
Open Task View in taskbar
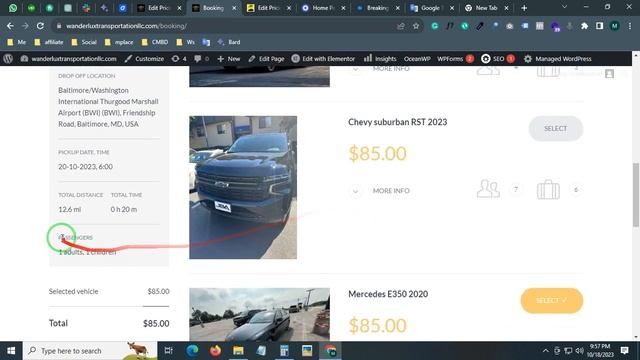(x=168, y=351)
